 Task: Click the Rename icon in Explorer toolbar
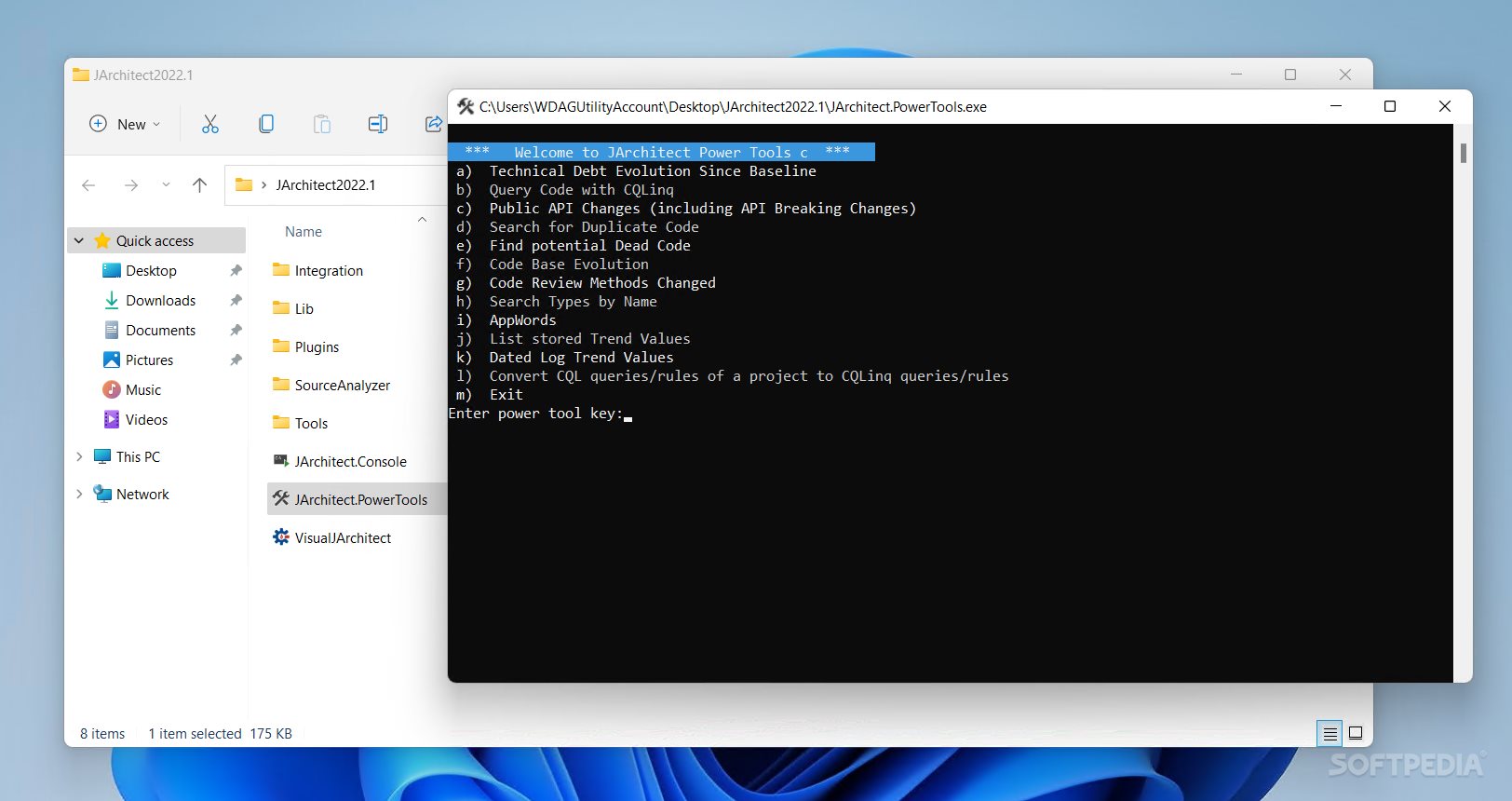tap(378, 124)
